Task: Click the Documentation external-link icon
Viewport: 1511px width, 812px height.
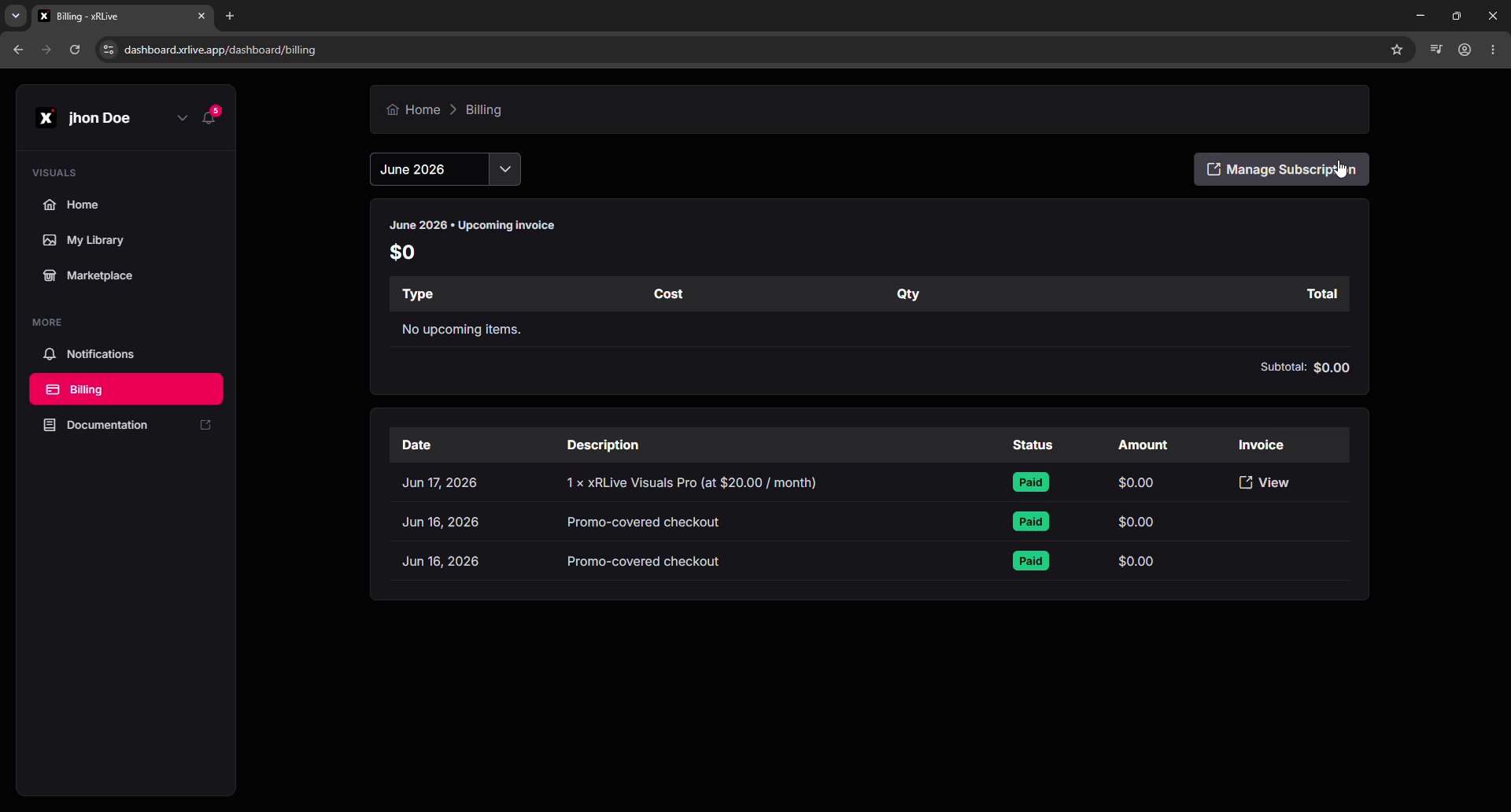Action: pos(205,425)
